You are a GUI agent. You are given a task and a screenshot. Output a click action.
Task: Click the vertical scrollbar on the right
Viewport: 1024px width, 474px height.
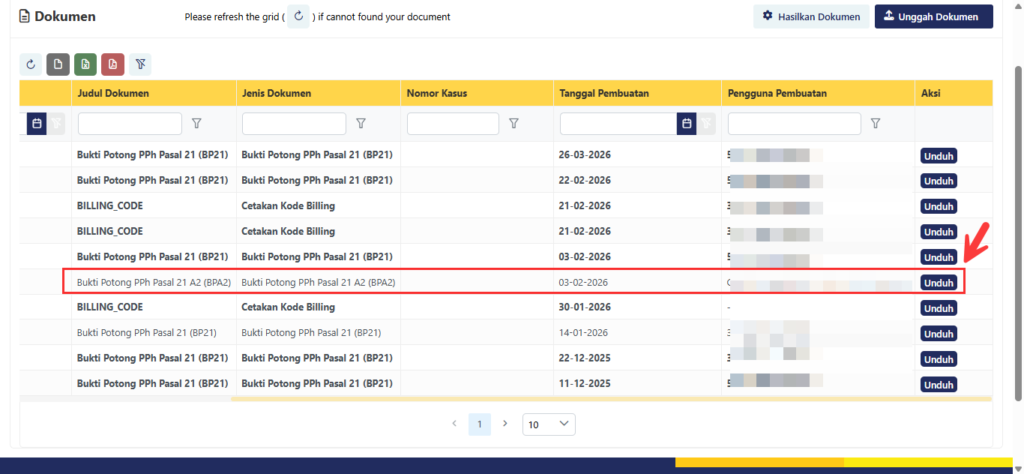(1016, 200)
